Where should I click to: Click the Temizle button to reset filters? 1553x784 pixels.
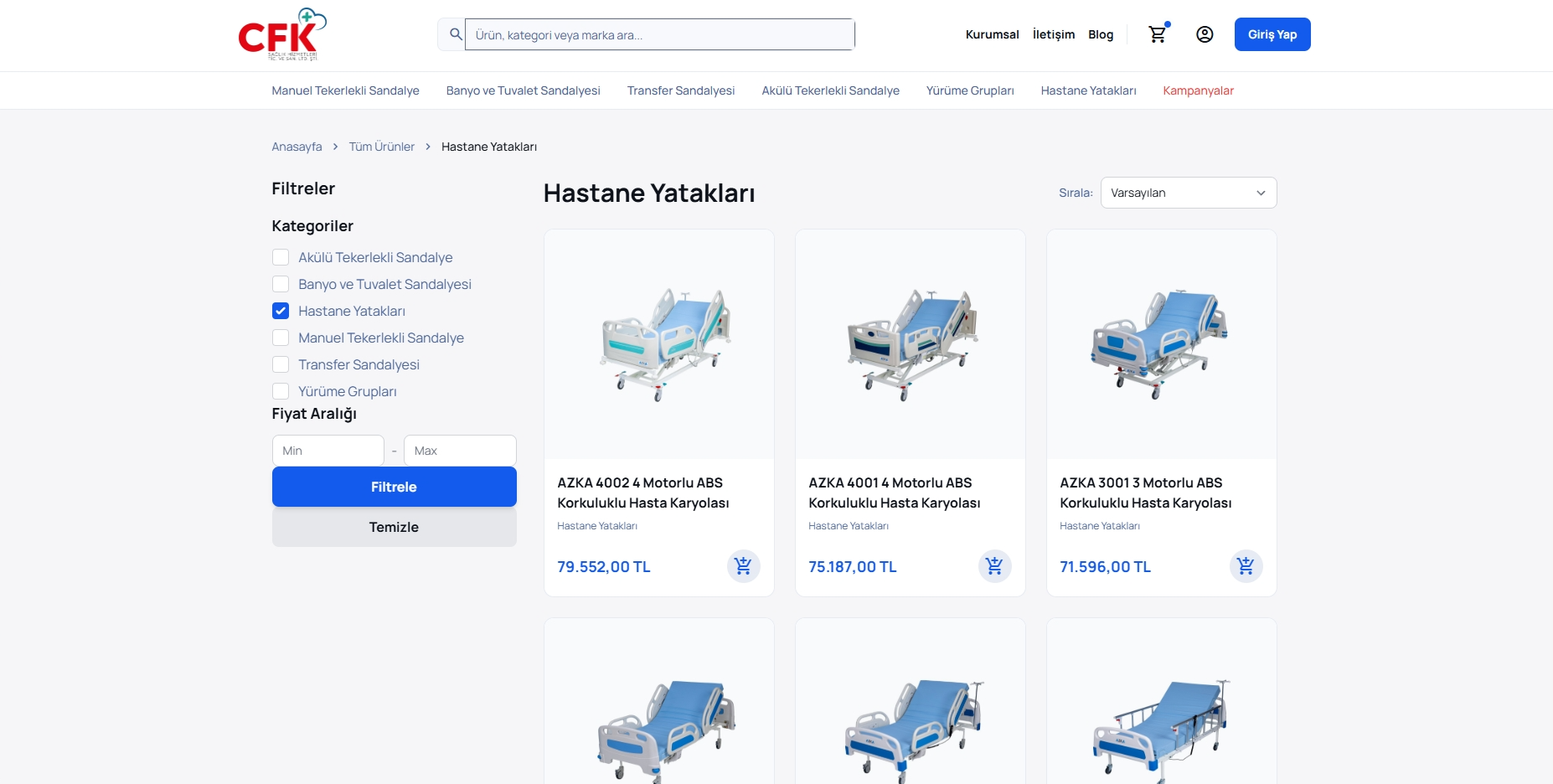pyautogui.click(x=394, y=527)
